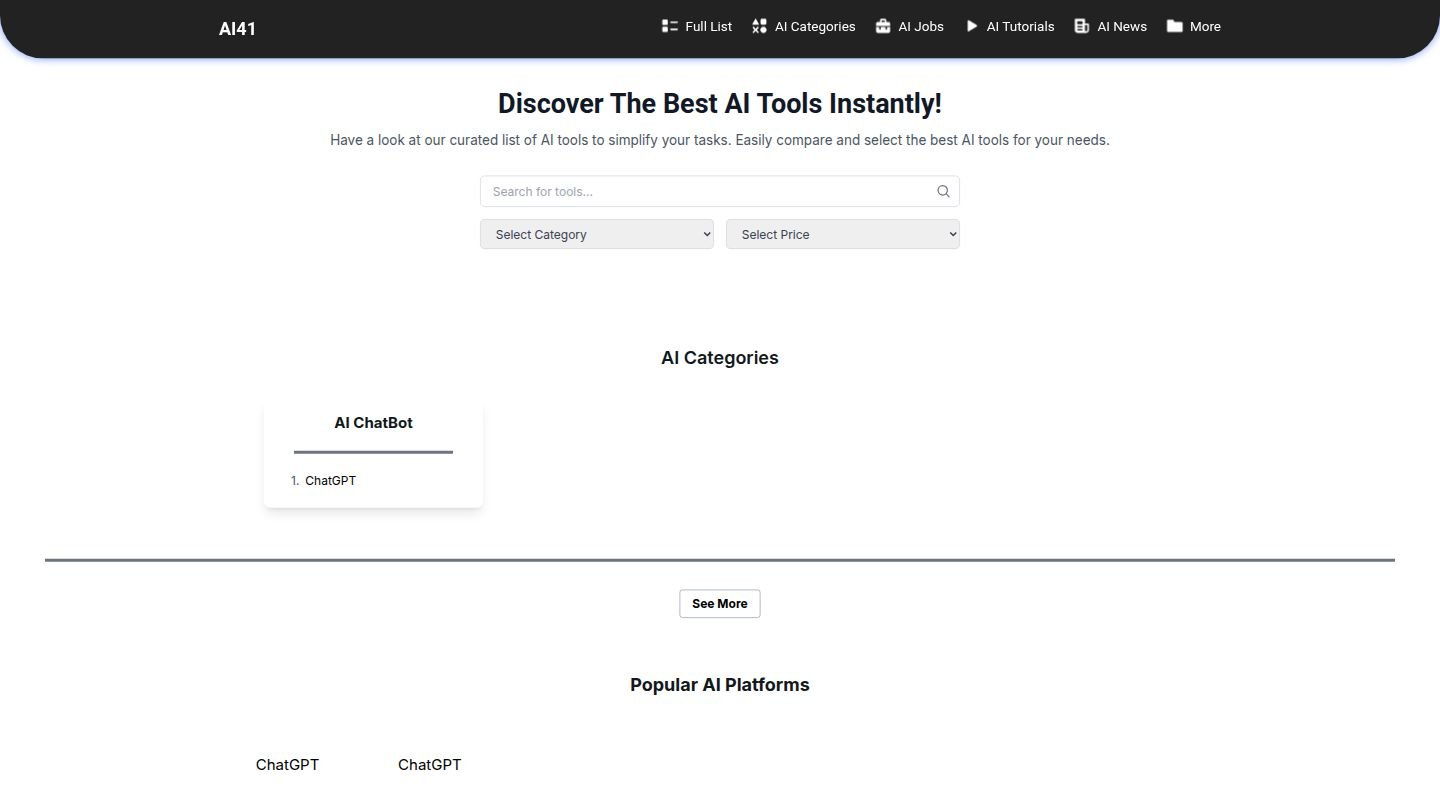This screenshot has height=810, width=1440.
Task: Click the AI41 site logo
Action: point(237,29)
